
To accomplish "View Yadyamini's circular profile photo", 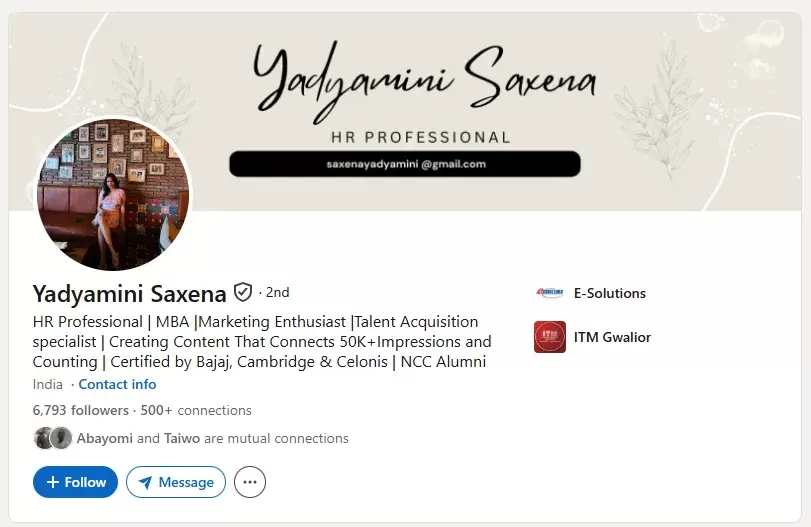I will [112, 194].
